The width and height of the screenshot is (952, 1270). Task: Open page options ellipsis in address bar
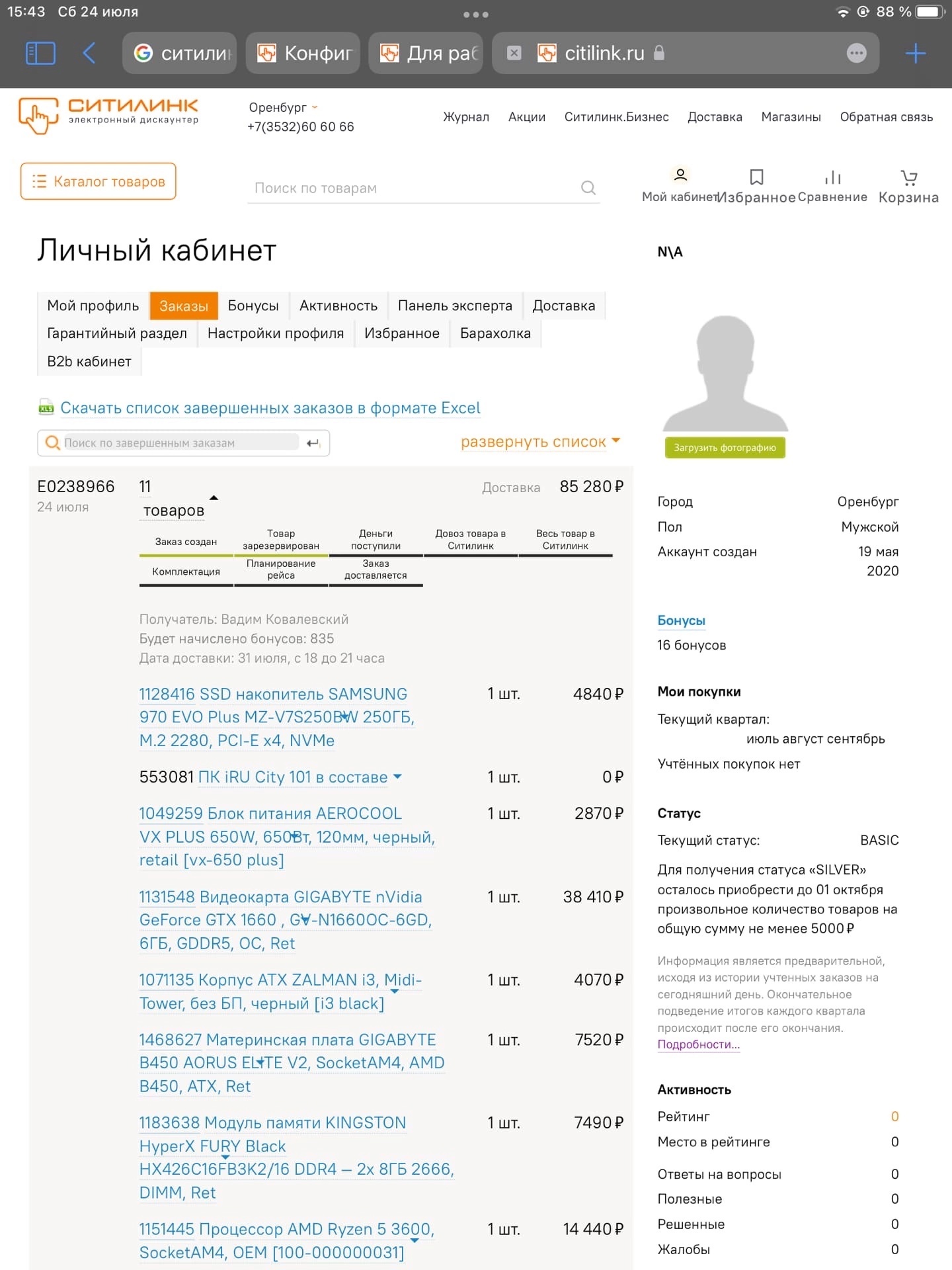857,53
